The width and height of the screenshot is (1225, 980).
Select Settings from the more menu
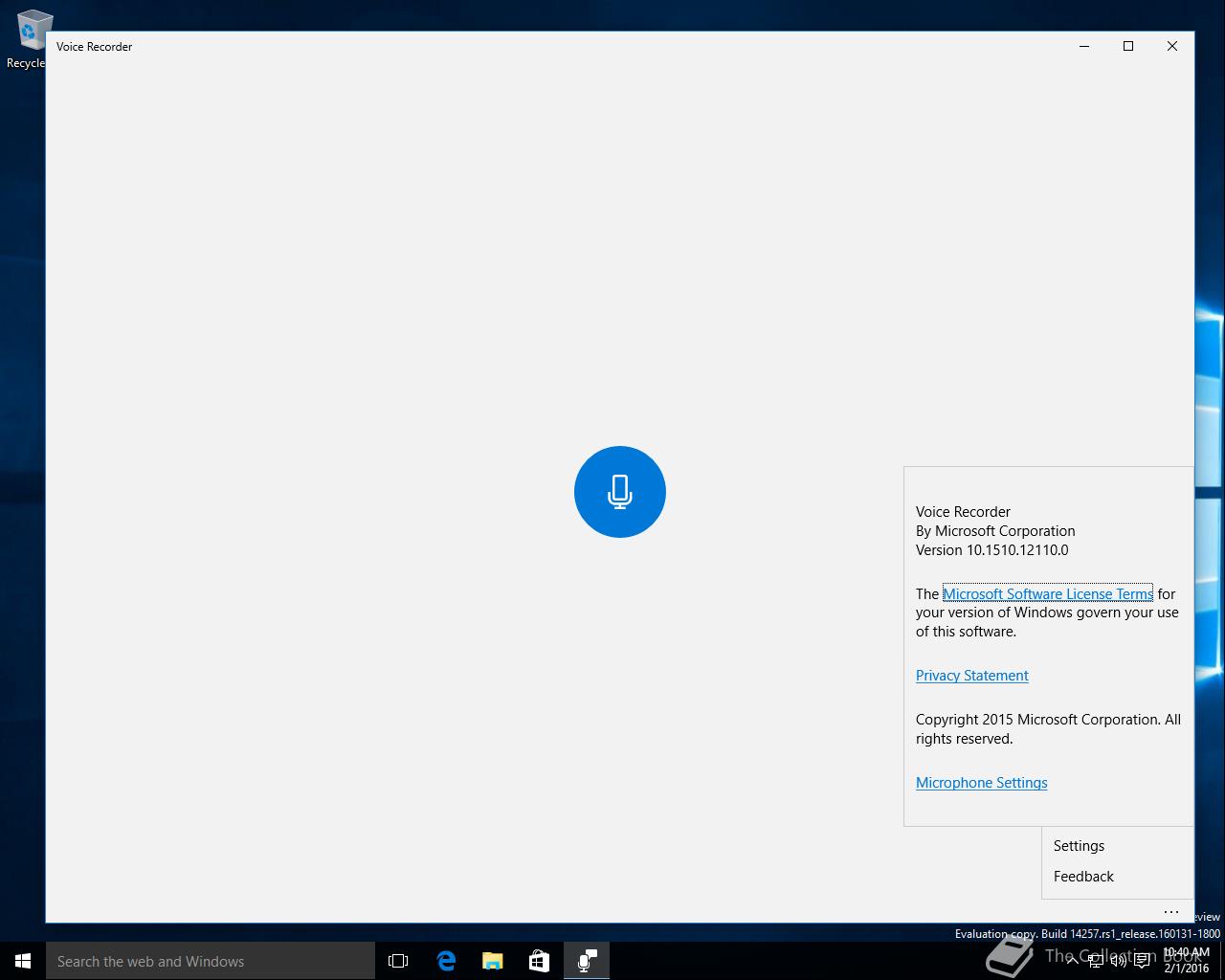1117,846
